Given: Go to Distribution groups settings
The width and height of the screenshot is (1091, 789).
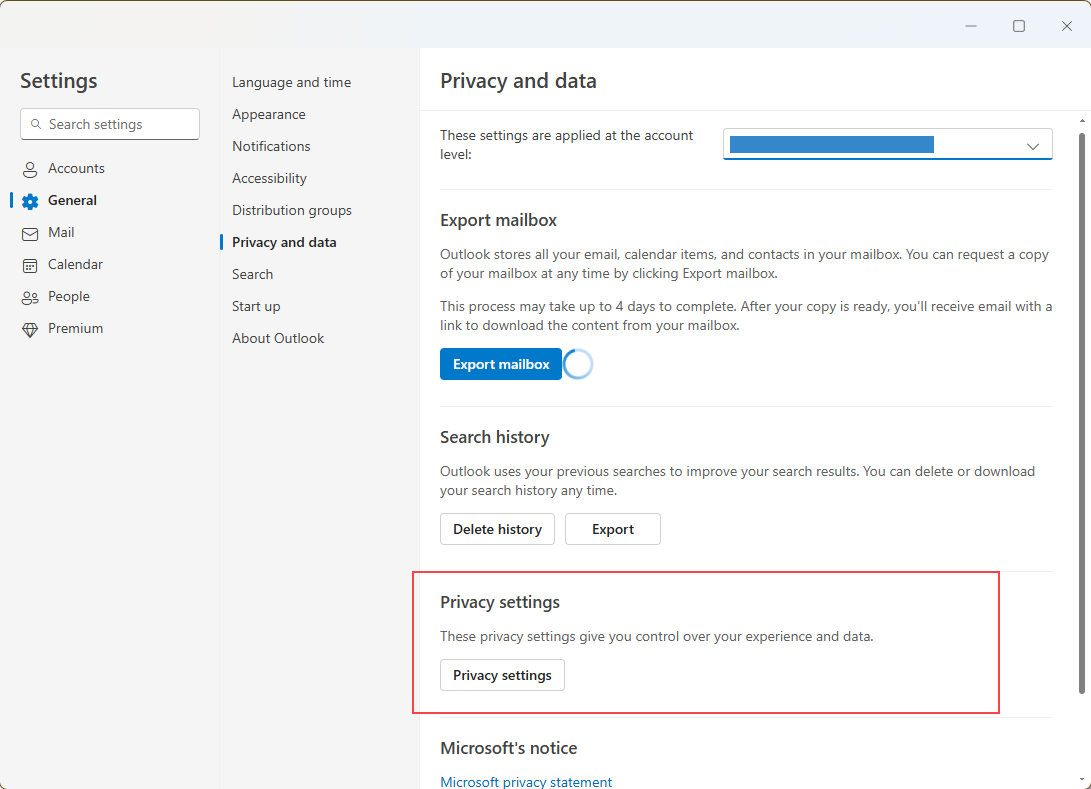Looking at the screenshot, I should (x=292, y=210).
